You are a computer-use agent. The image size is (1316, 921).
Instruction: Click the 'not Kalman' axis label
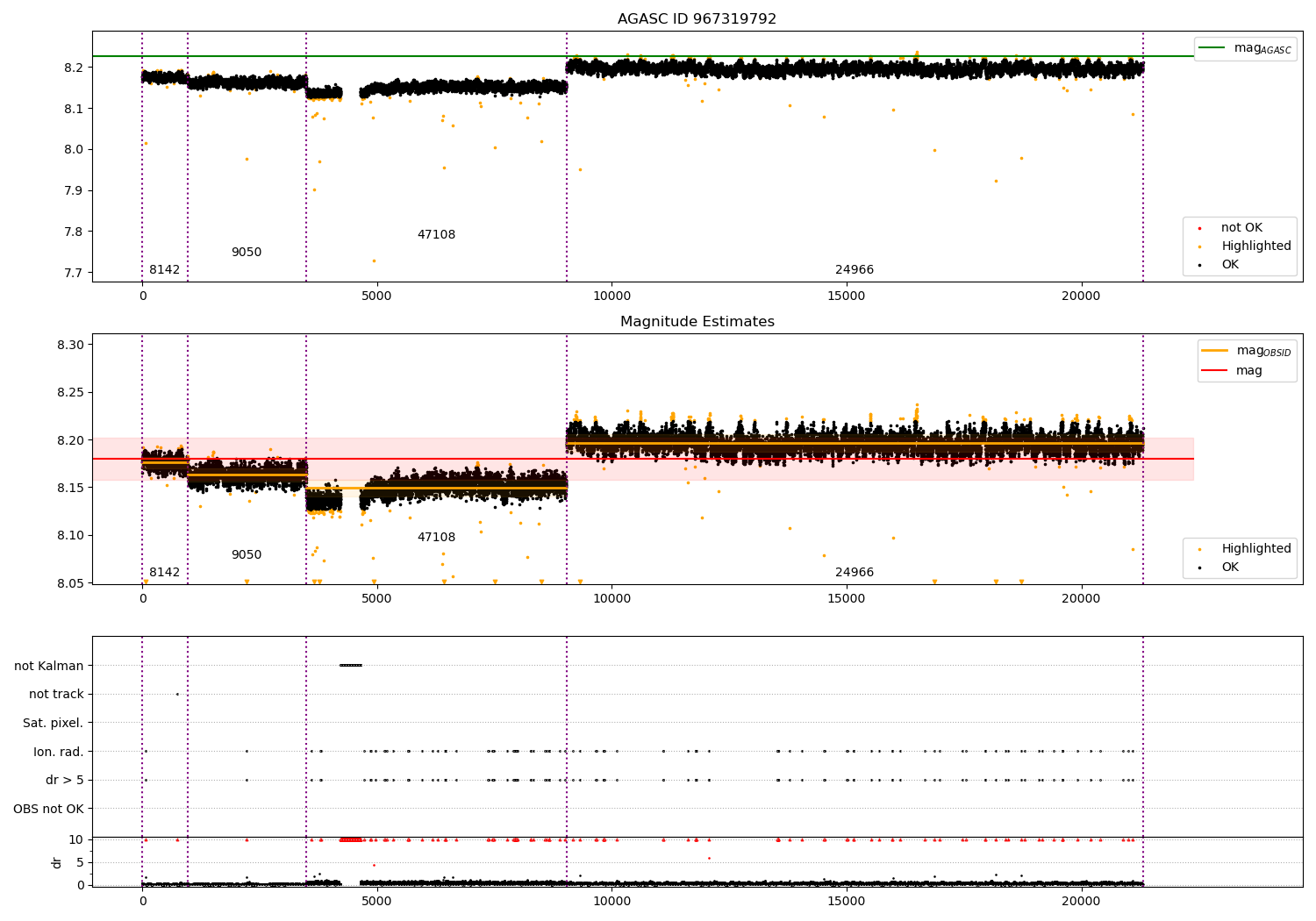click(49, 666)
